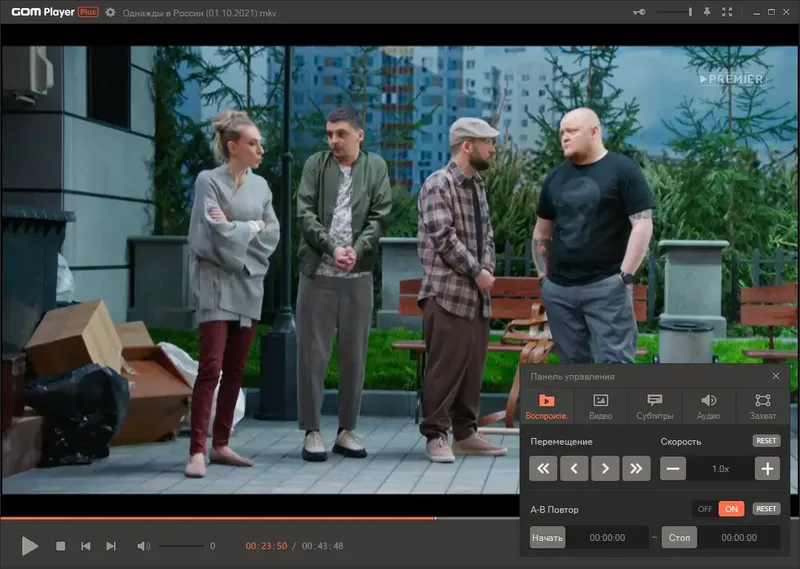
Task: Skip to the previous file
Action: point(86,546)
